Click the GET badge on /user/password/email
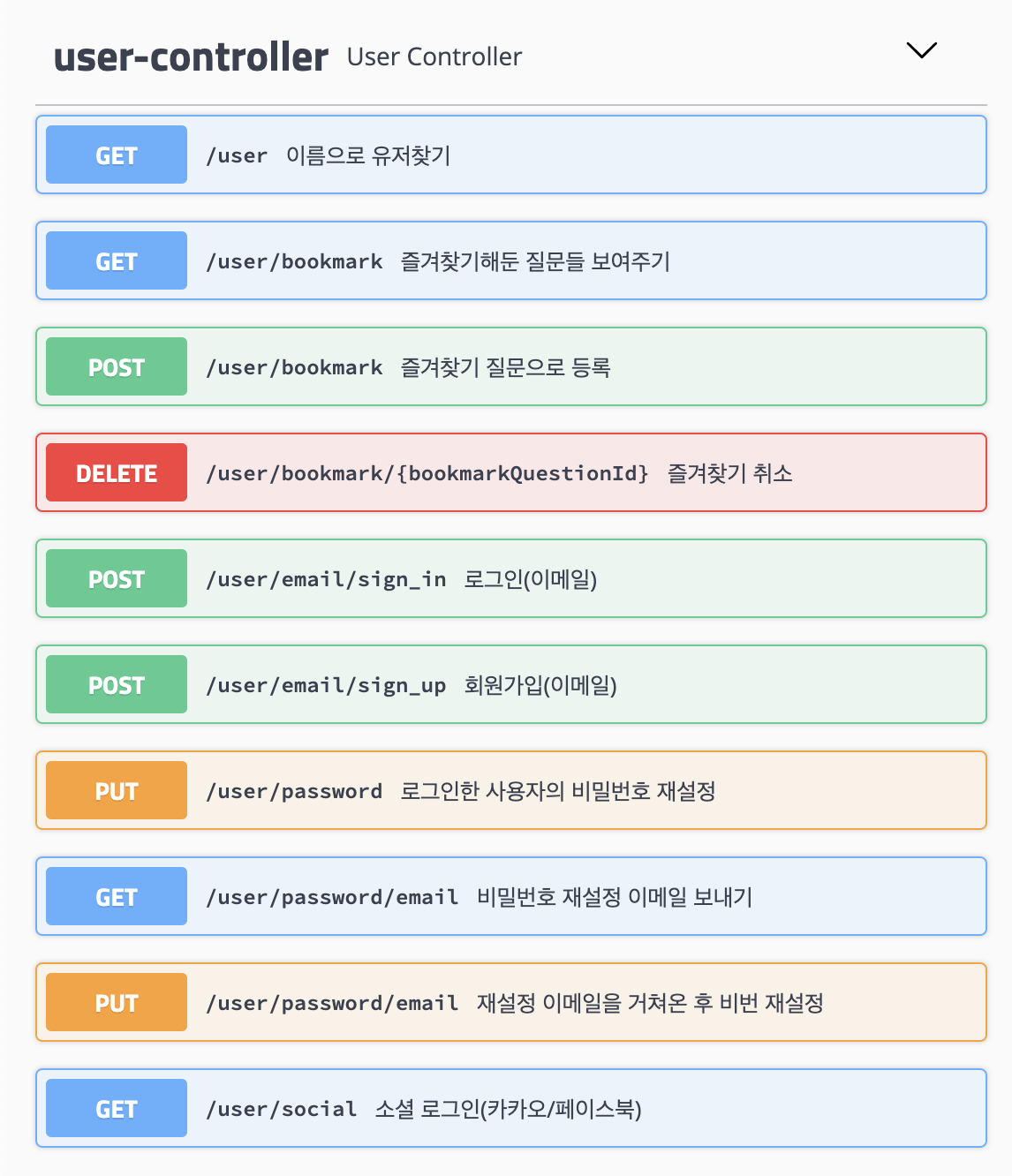The width and height of the screenshot is (1012, 1176). tap(116, 896)
